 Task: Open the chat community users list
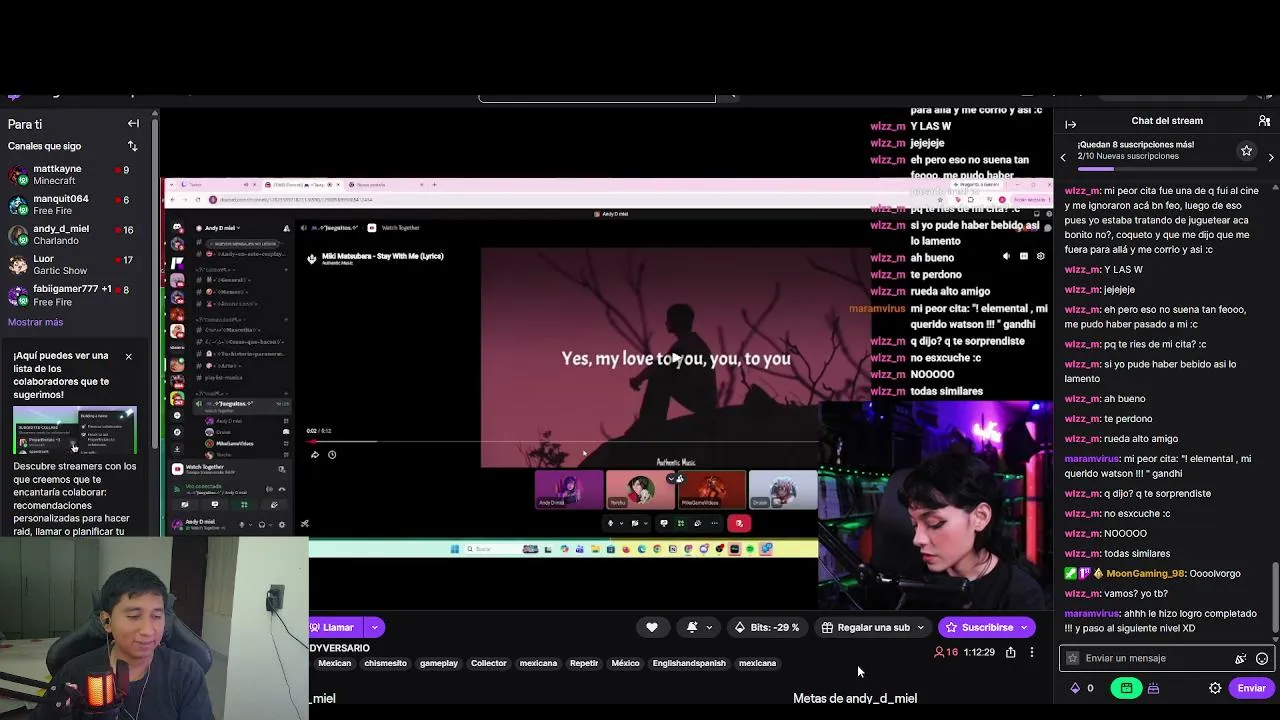[x=1264, y=121]
